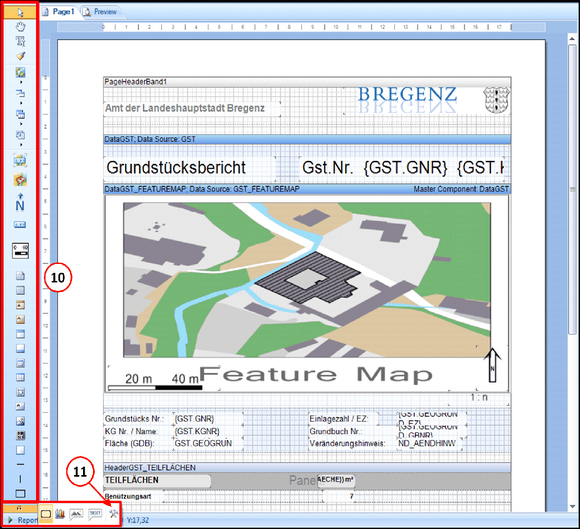Screen dimensions: 580x529
Task: Activate the hand pan tool
Action: tap(20, 26)
